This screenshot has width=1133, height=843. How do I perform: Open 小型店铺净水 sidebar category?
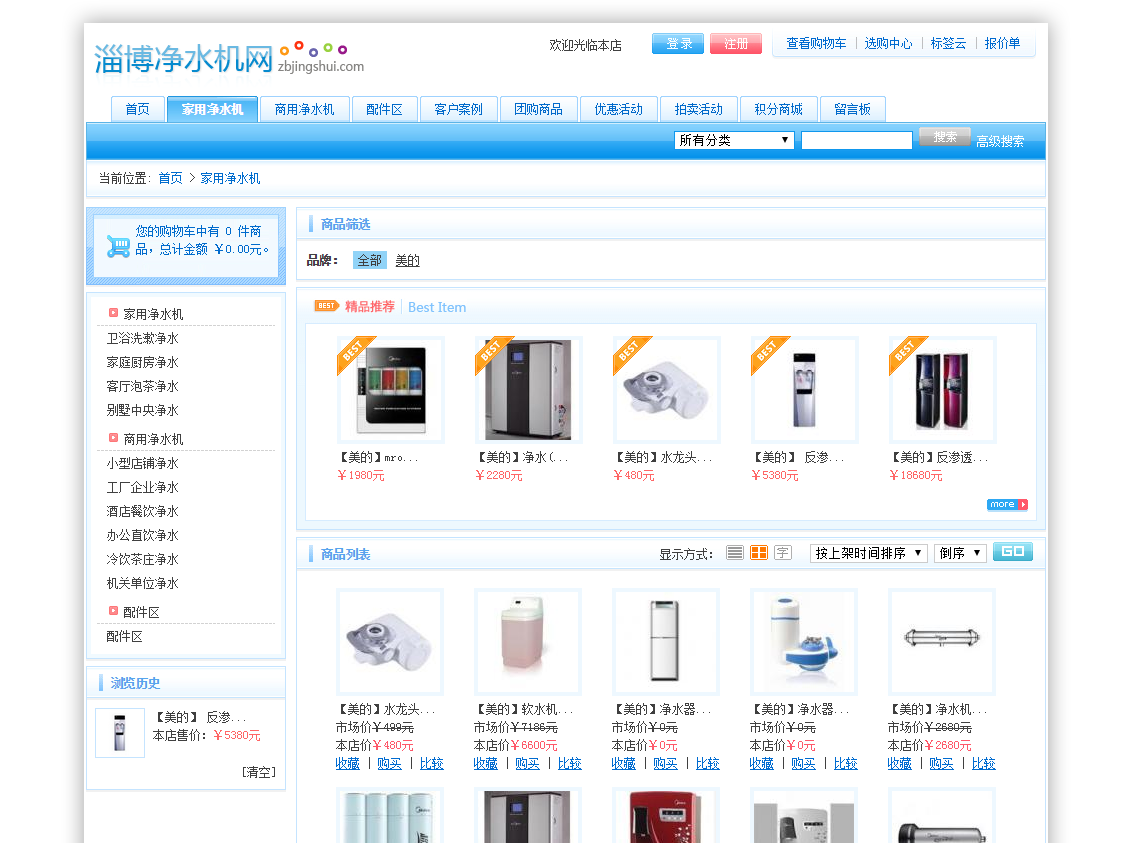point(142,463)
